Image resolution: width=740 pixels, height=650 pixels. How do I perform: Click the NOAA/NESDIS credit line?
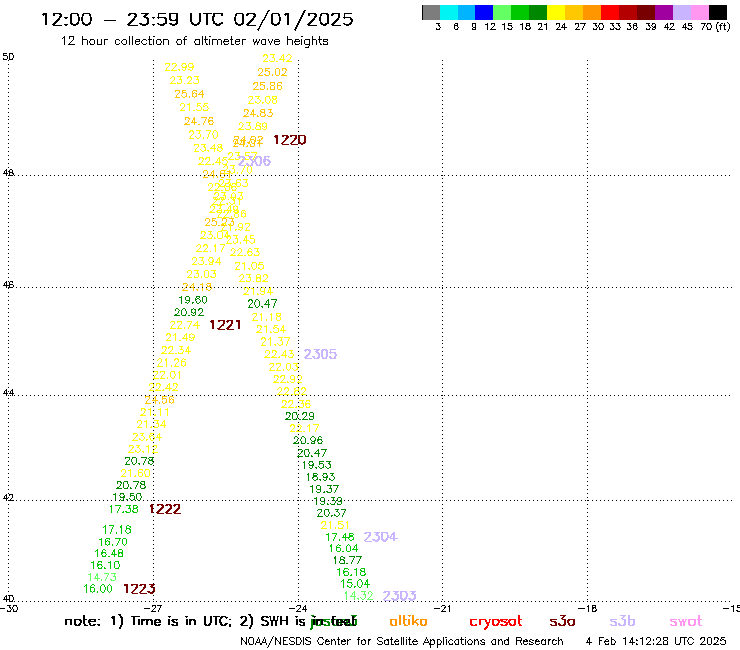[402, 641]
